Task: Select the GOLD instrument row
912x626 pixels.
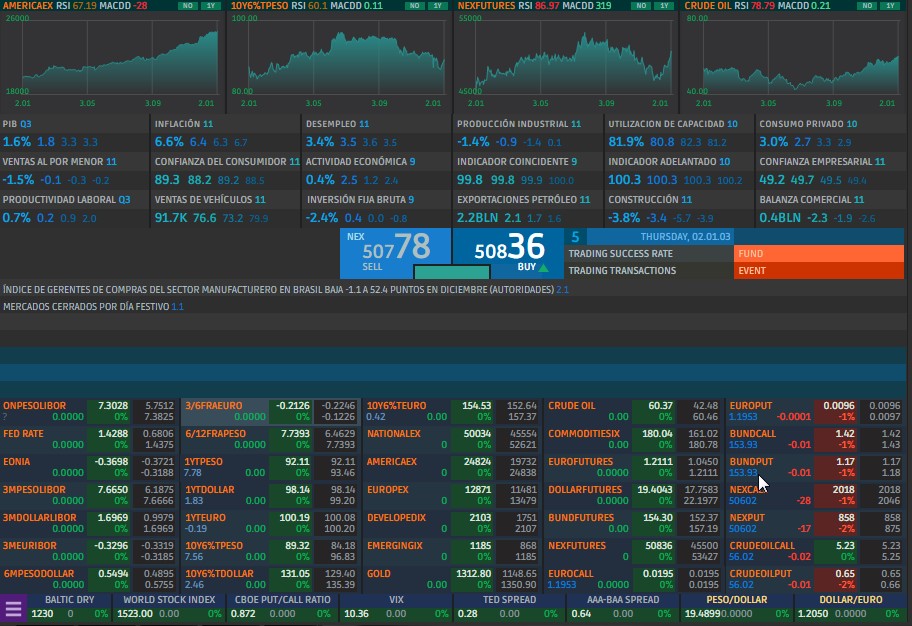Action: (x=379, y=574)
